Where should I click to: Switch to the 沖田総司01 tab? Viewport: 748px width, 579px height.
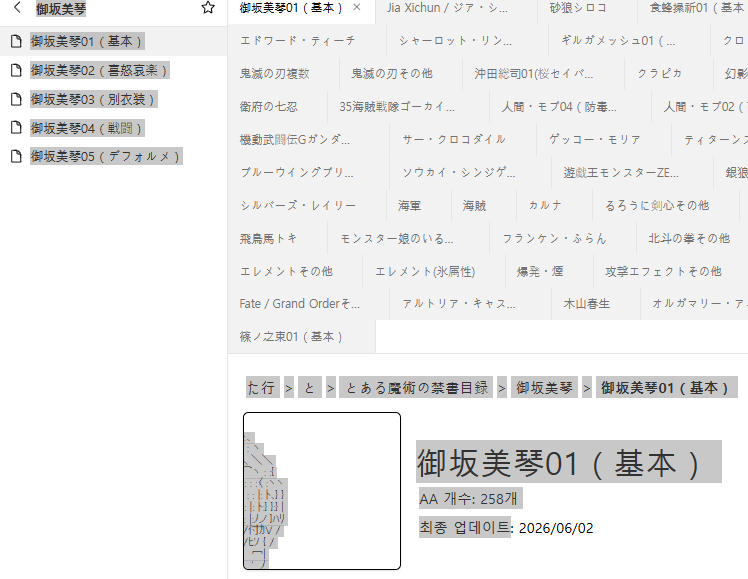tap(543, 73)
